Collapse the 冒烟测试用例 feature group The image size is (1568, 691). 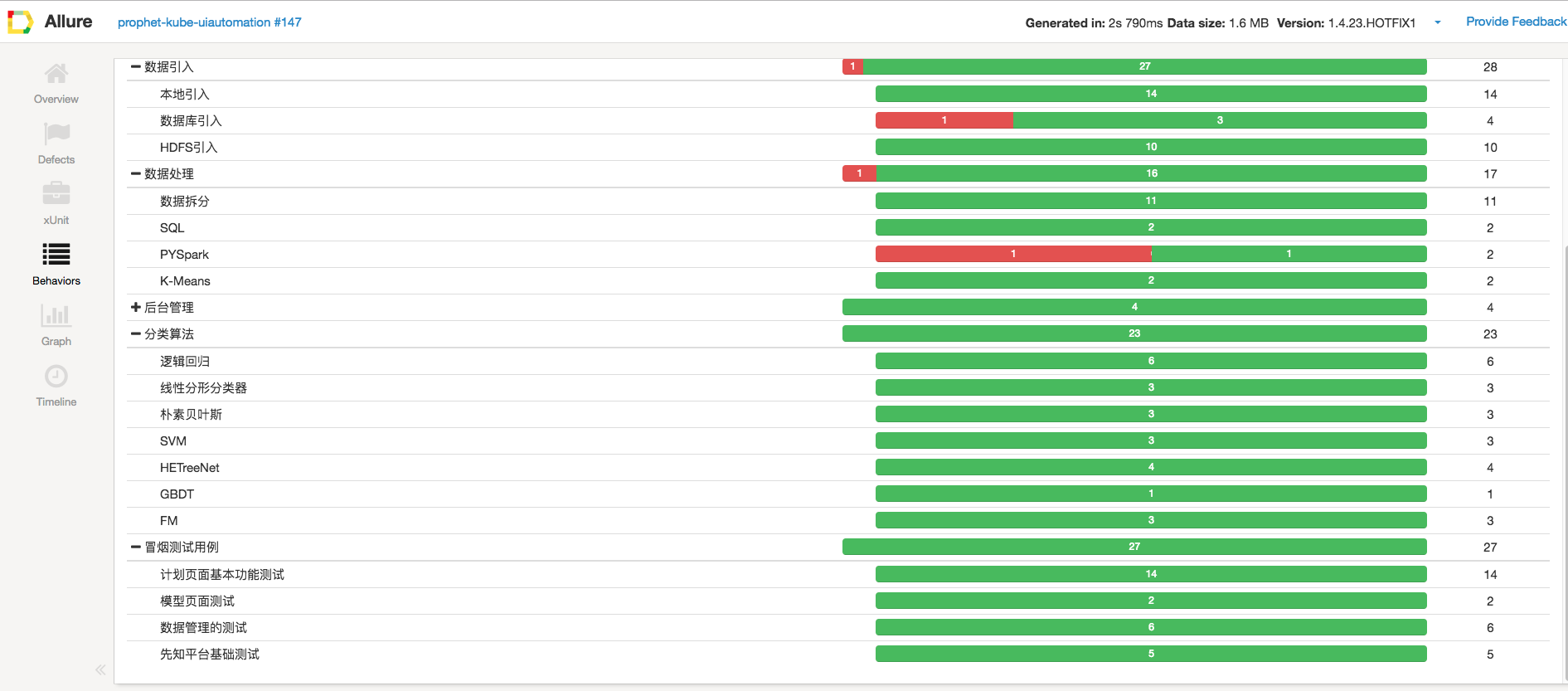point(136,547)
